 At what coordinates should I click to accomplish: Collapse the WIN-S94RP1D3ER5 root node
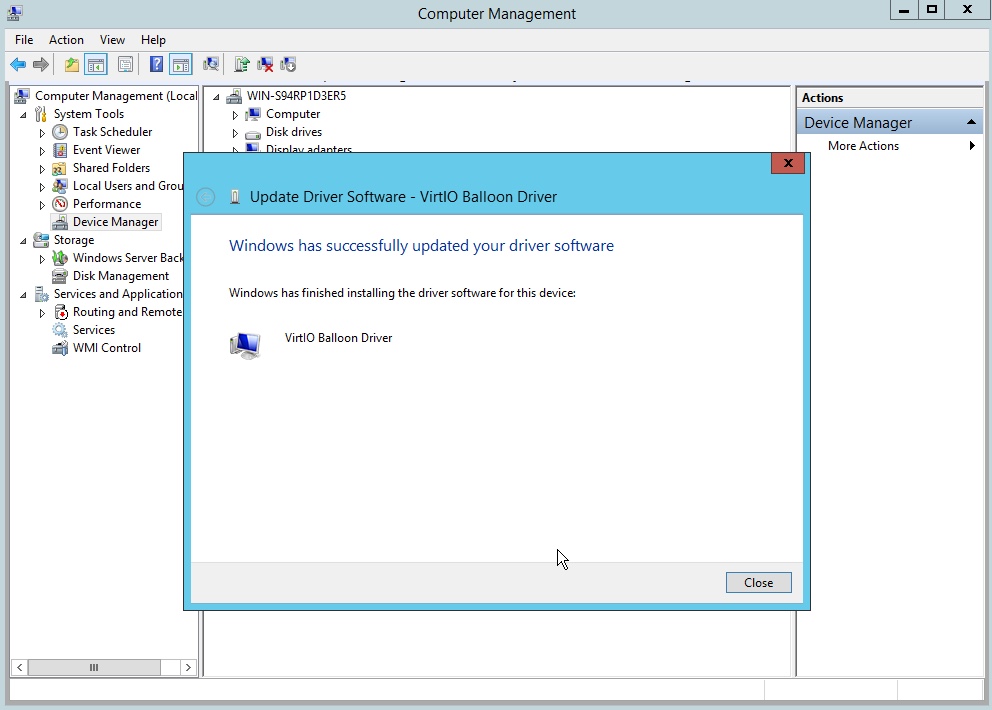coord(216,97)
